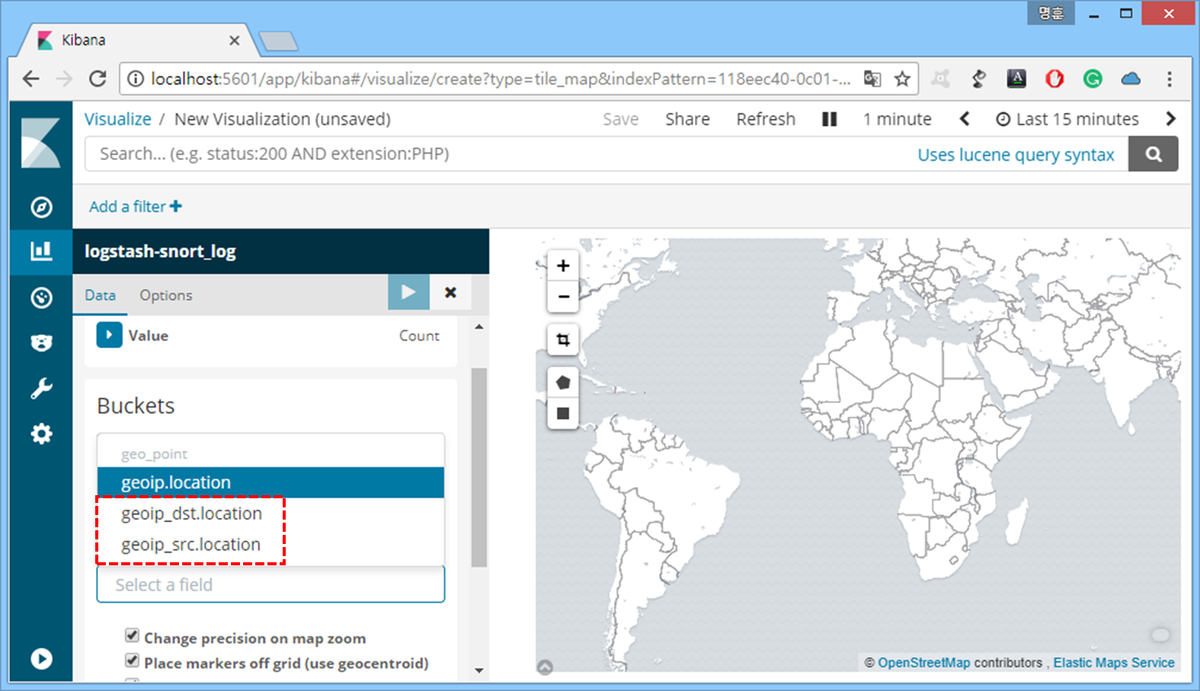1200x691 pixels.
Task: Open the Uses lucene query syntax link
Action: point(1016,154)
